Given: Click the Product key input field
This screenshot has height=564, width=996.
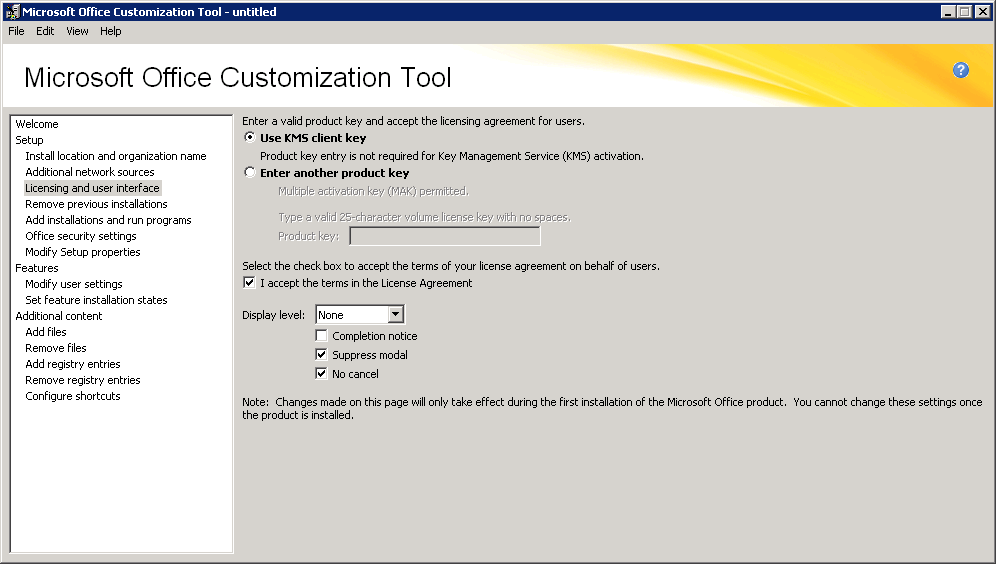Looking at the screenshot, I should point(445,236).
